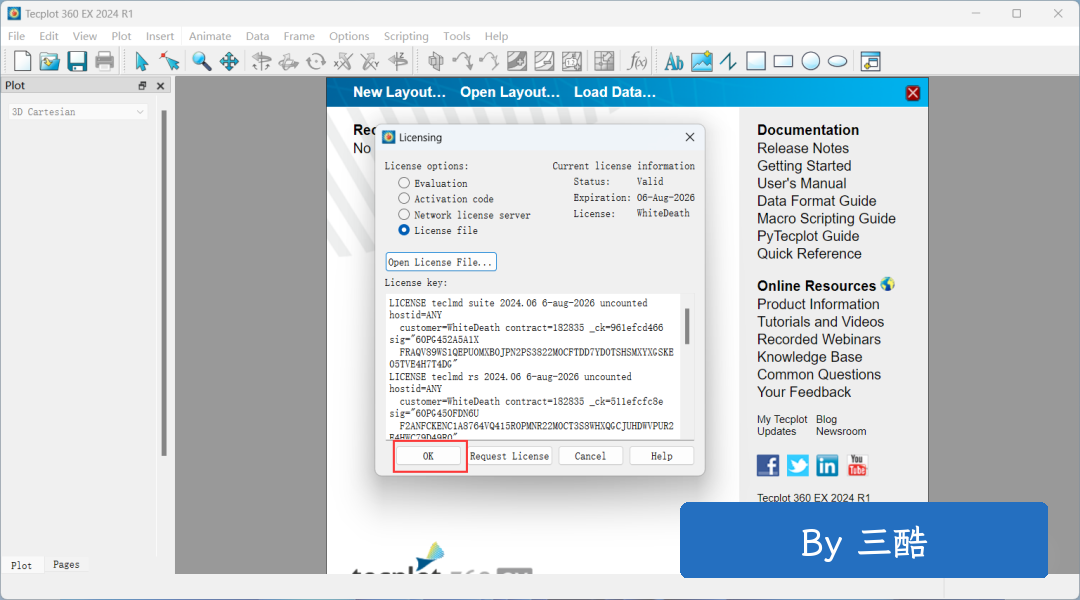Click the Create New Frame toolbar icon
The height and width of the screenshot is (600, 1080).
(x=871, y=61)
